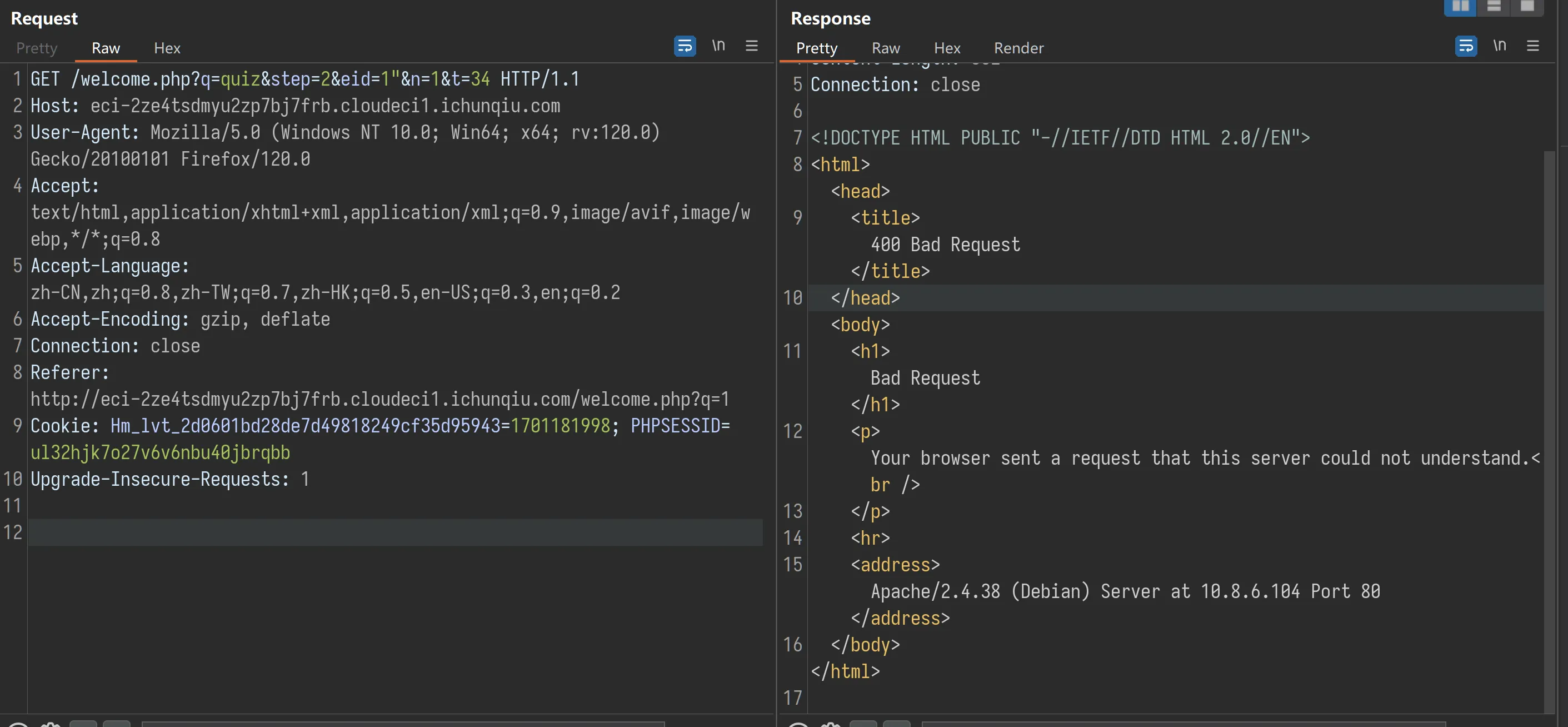Click the '<!DOCTYPE HTML PUBLIC' line in response
The width and height of the screenshot is (1568, 727).
pyautogui.click(x=1060, y=138)
